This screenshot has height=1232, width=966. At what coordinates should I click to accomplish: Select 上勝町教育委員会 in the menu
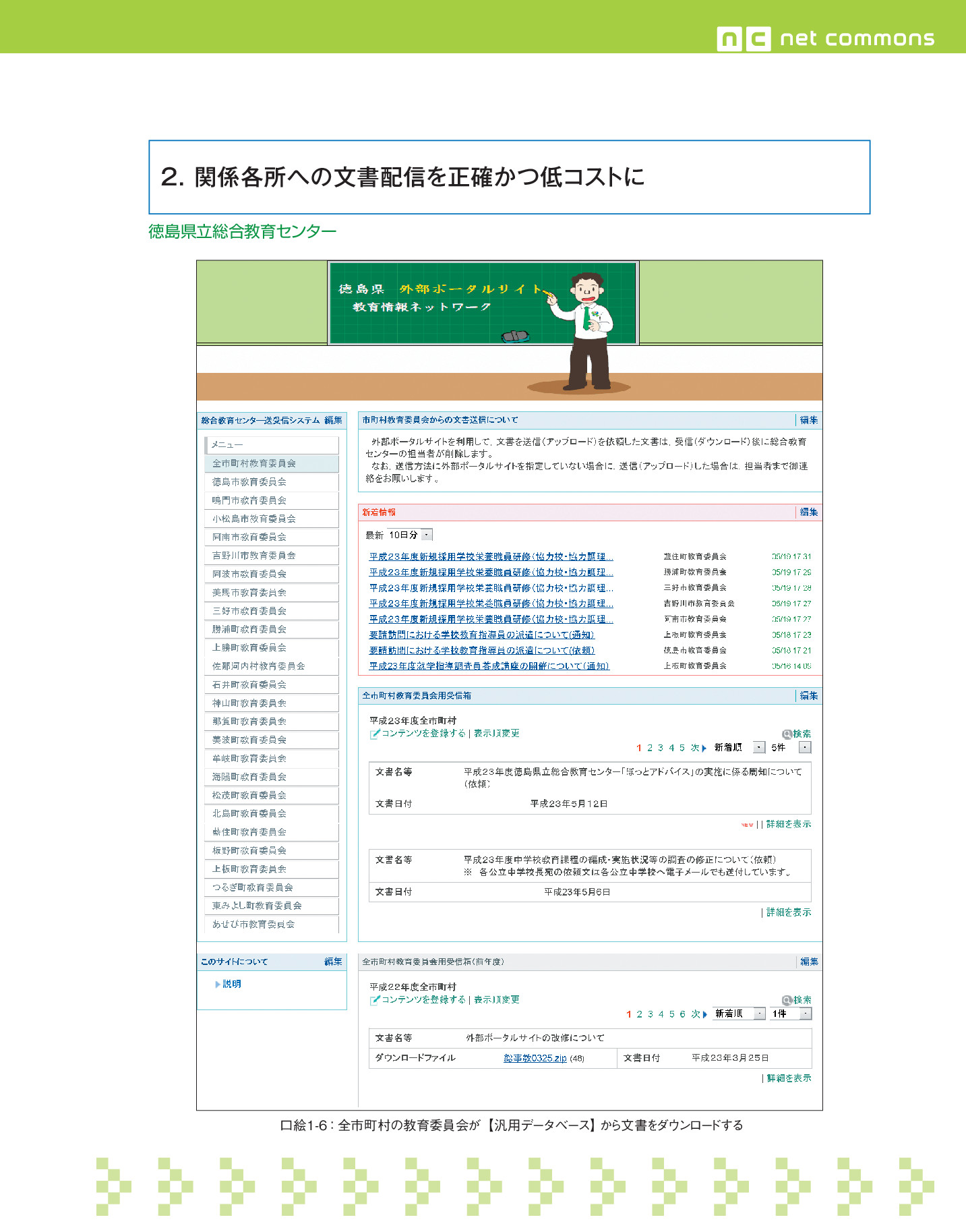(x=272, y=647)
